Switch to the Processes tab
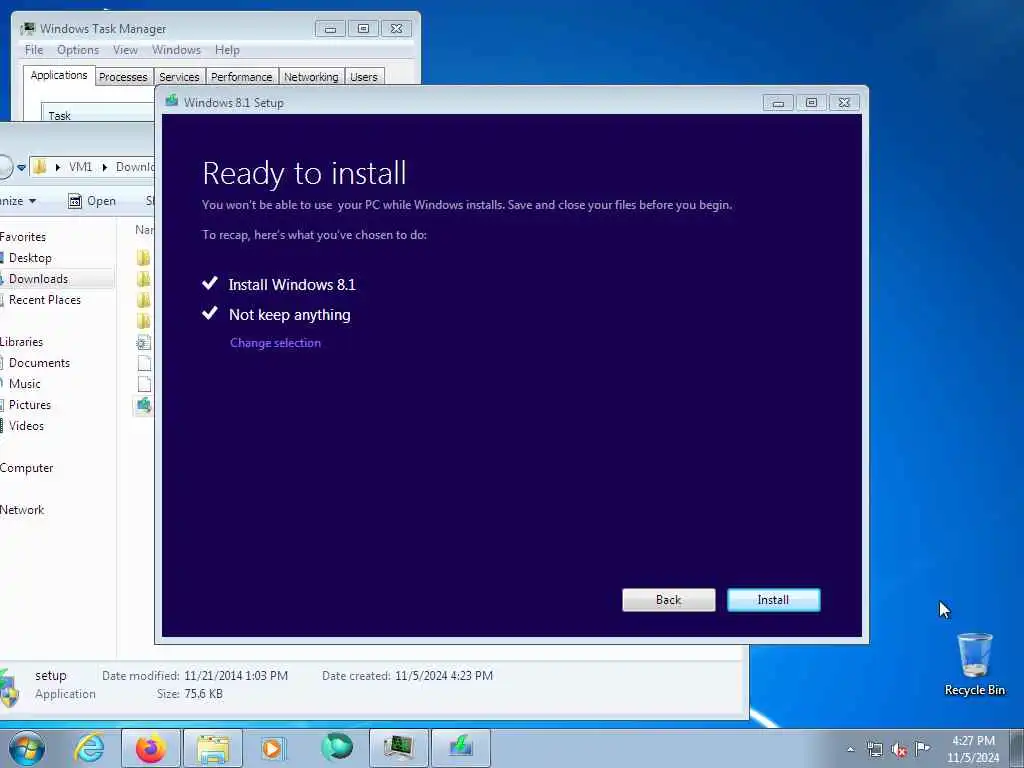Screen dimensions: 1024x768 tap(123, 76)
